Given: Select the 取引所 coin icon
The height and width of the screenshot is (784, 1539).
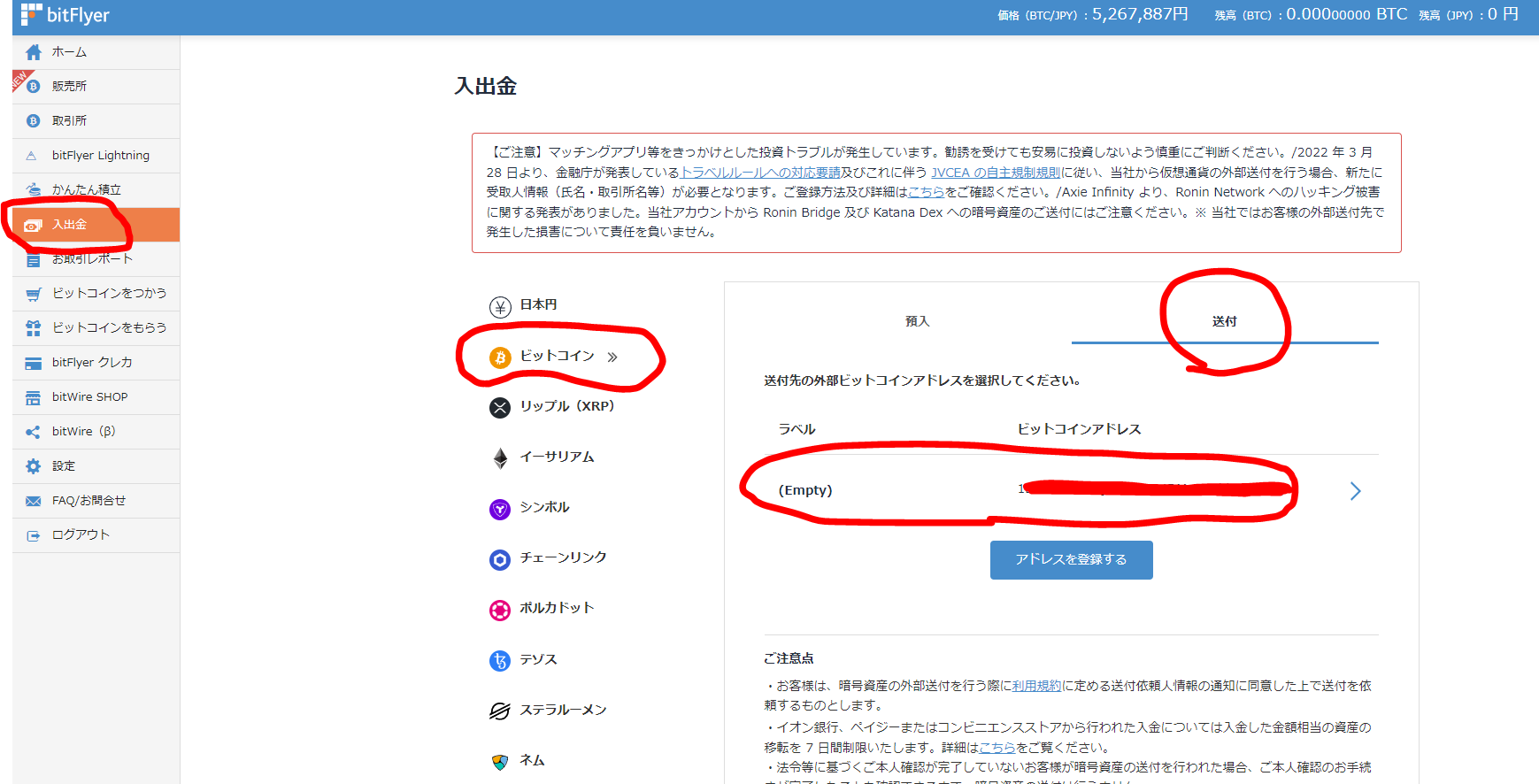Looking at the screenshot, I should pos(34,121).
